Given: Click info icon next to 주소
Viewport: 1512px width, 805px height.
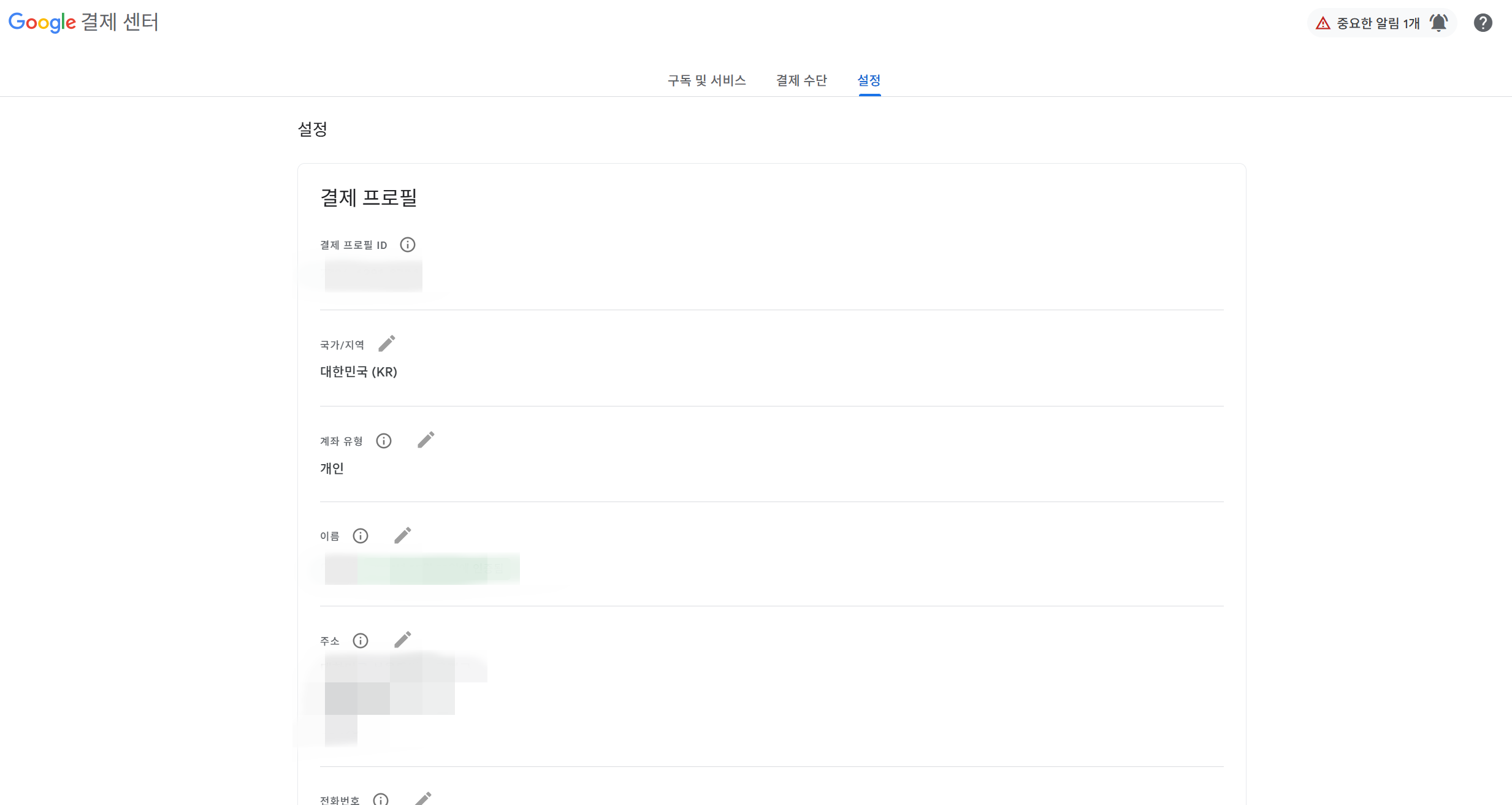Looking at the screenshot, I should (x=361, y=641).
